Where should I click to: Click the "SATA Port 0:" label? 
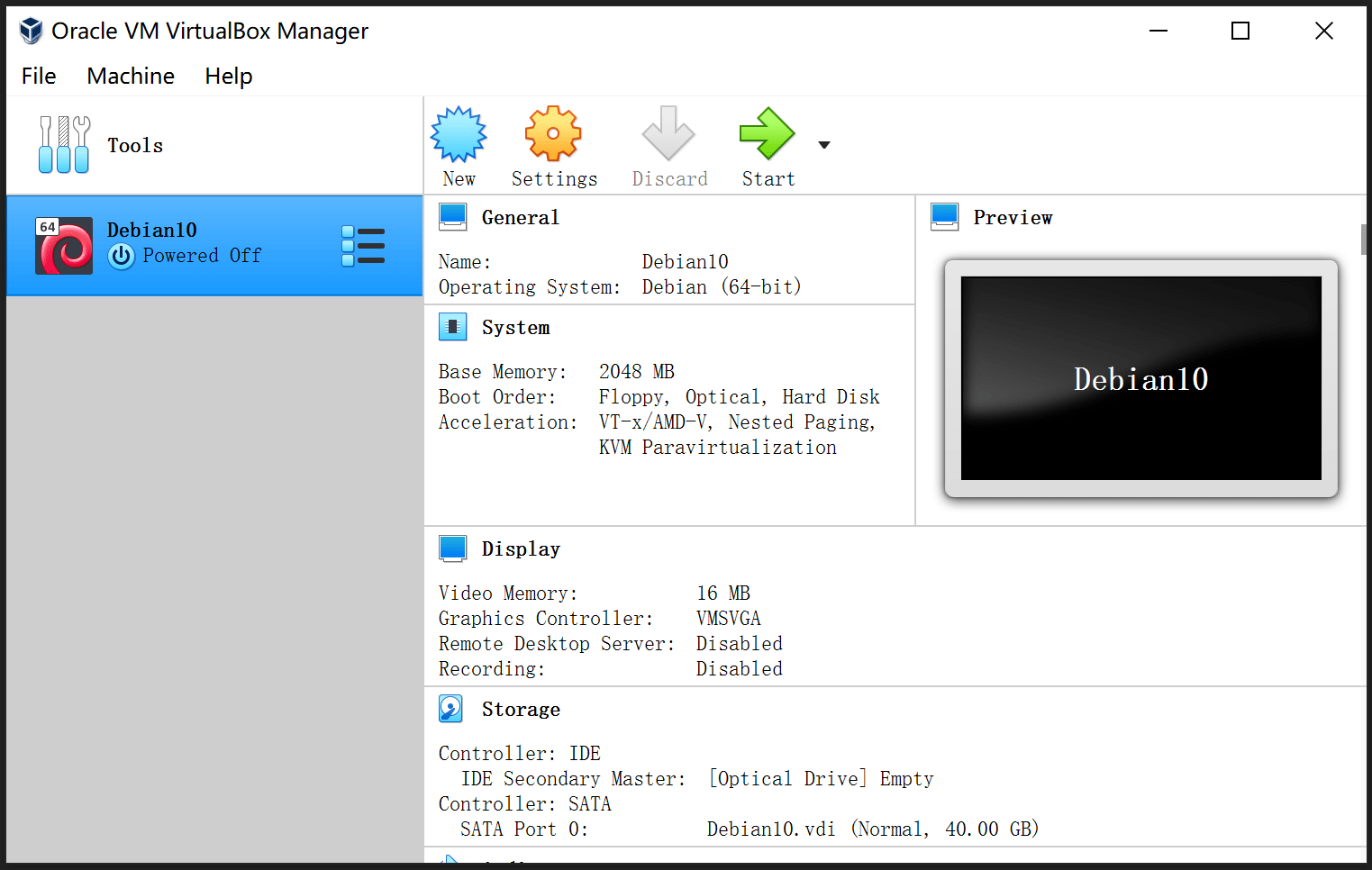click(524, 829)
